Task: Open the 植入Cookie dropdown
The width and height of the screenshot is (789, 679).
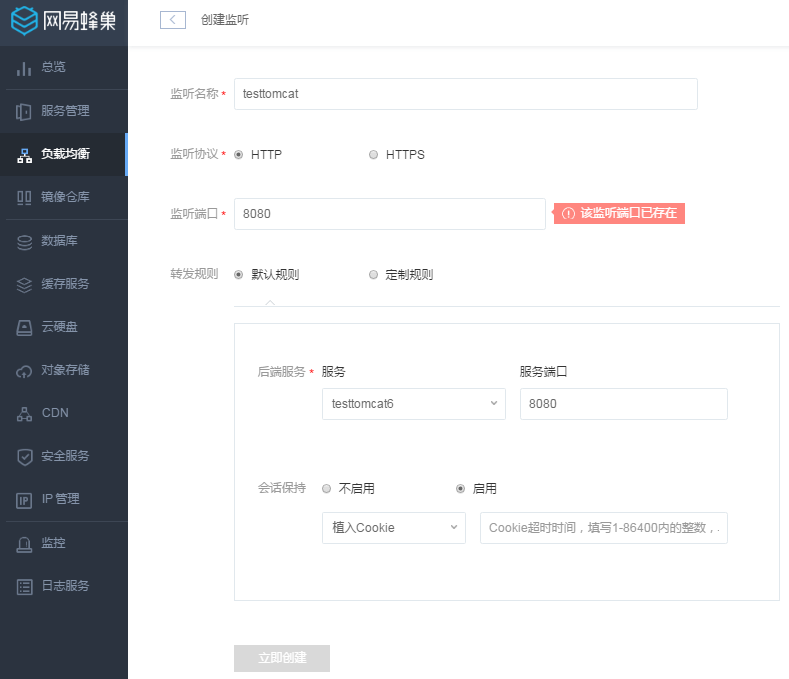Action: tap(393, 528)
